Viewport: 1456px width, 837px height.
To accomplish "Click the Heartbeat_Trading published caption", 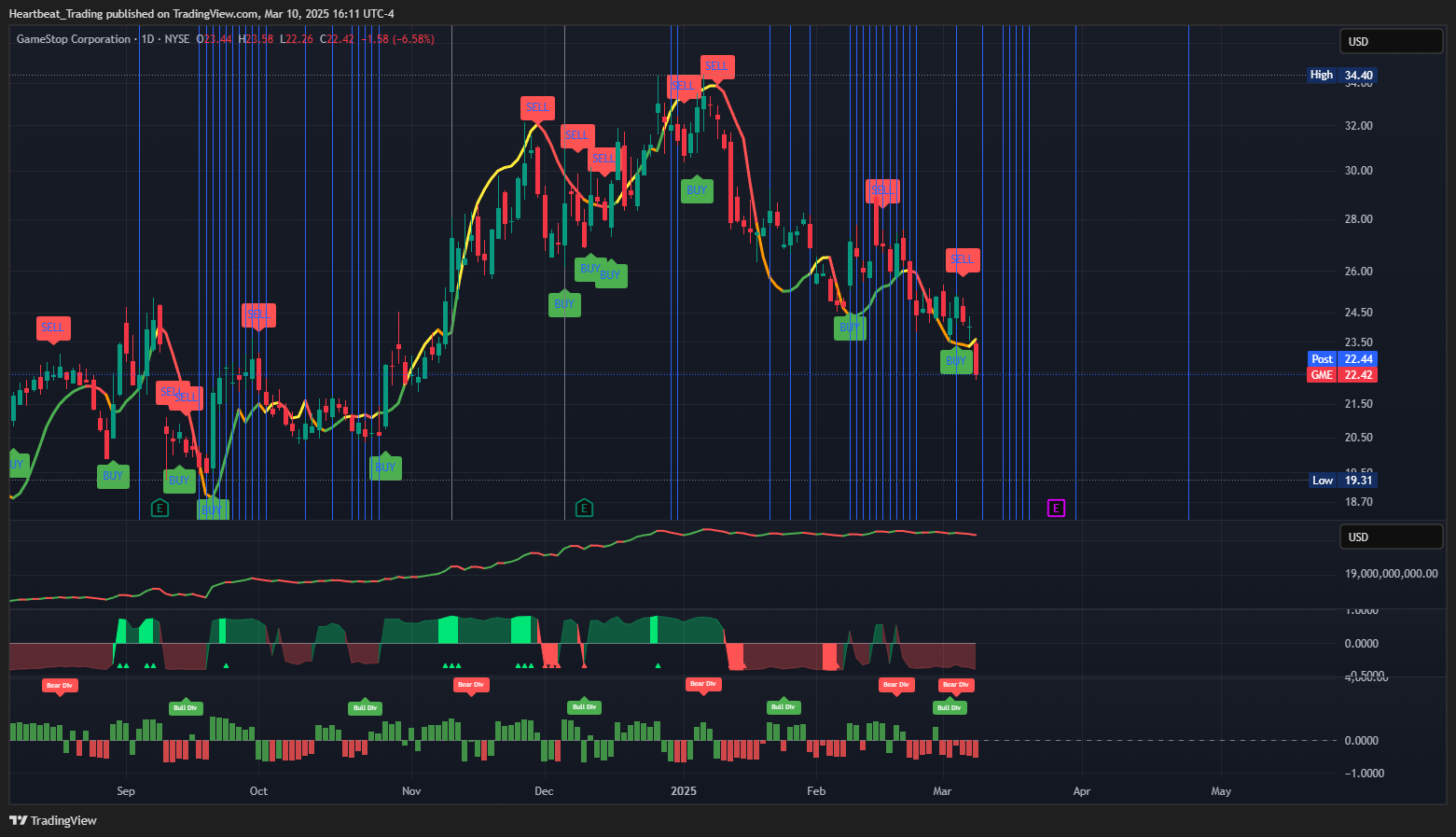I will [x=201, y=13].
